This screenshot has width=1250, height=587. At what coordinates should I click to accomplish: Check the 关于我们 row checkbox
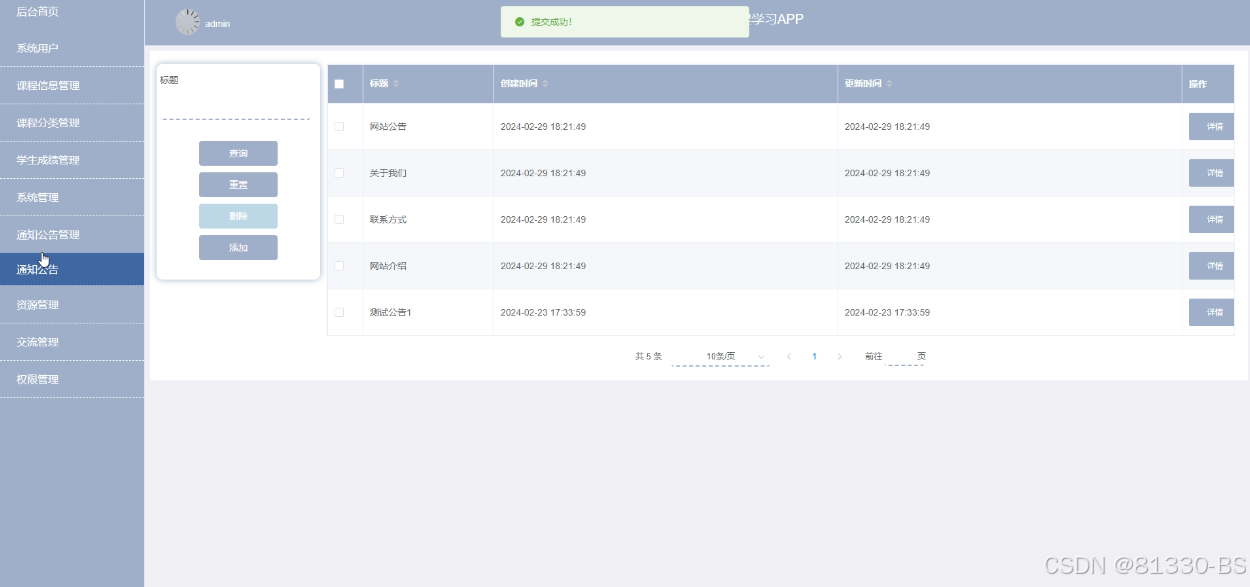(x=339, y=173)
